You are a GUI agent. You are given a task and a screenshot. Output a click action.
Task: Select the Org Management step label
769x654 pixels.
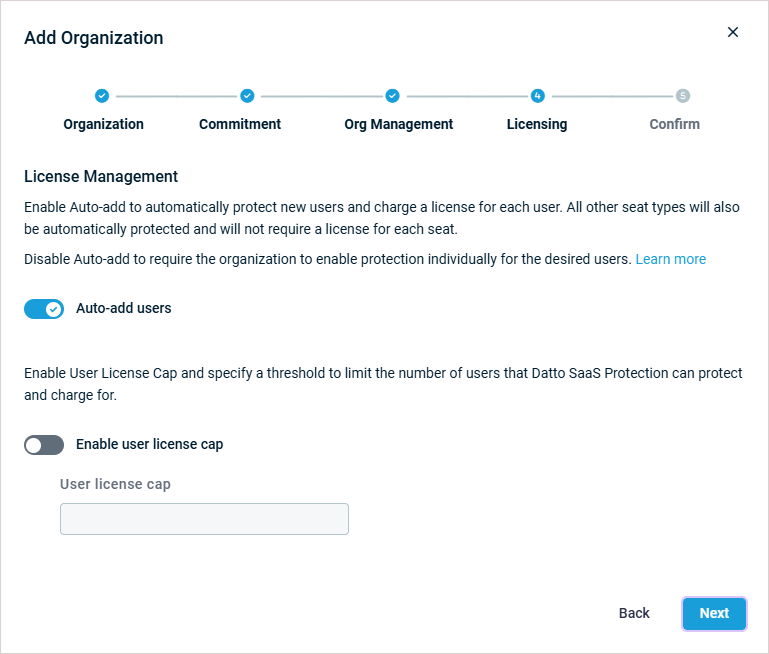pos(398,124)
